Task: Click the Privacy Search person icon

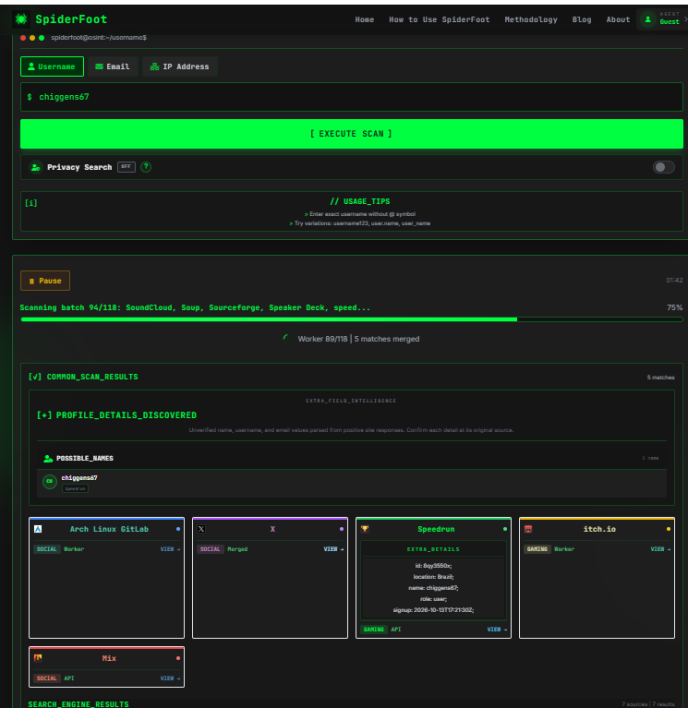Action: (x=36, y=167)
